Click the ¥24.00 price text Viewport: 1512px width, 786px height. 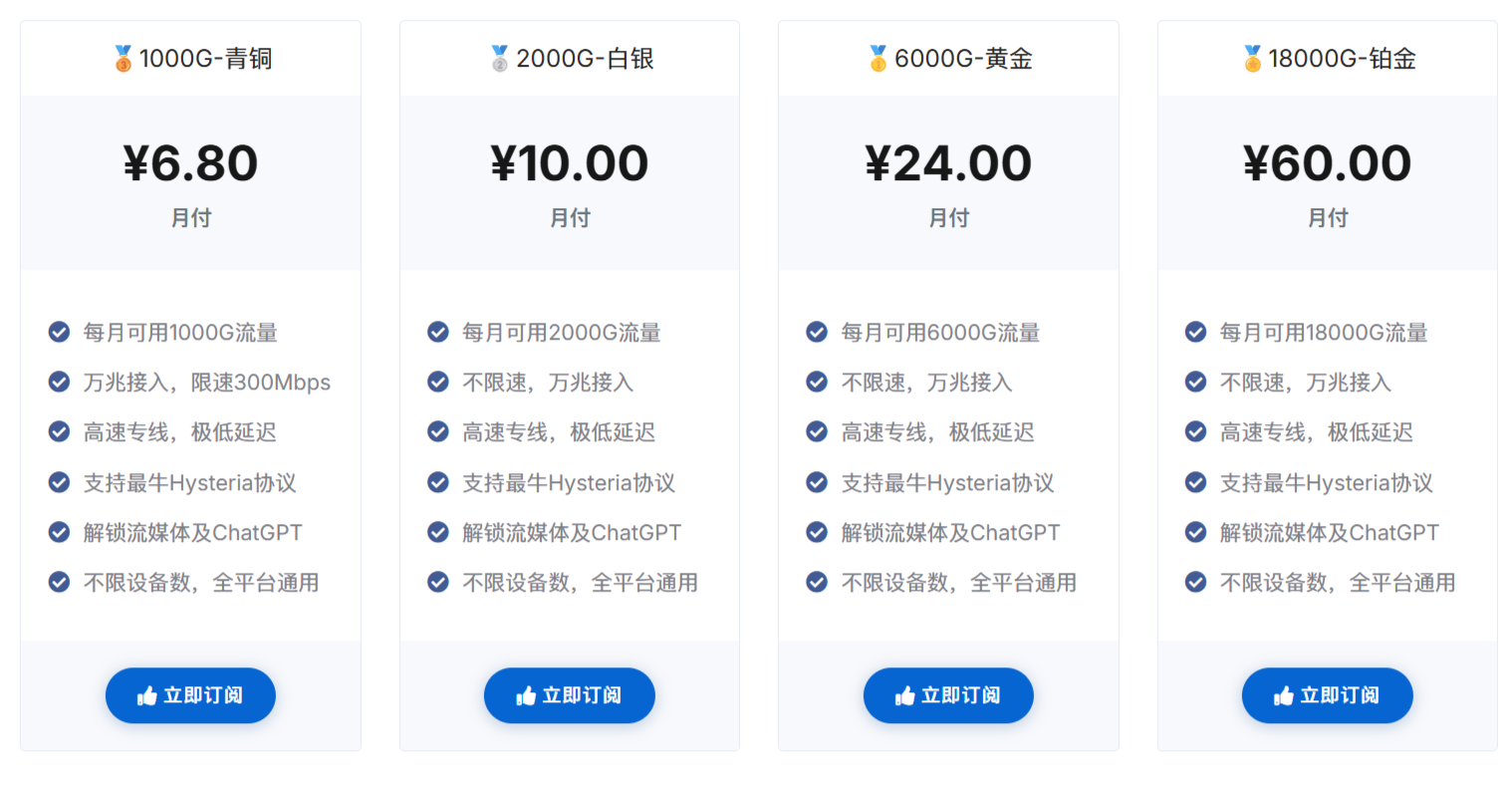948,163
